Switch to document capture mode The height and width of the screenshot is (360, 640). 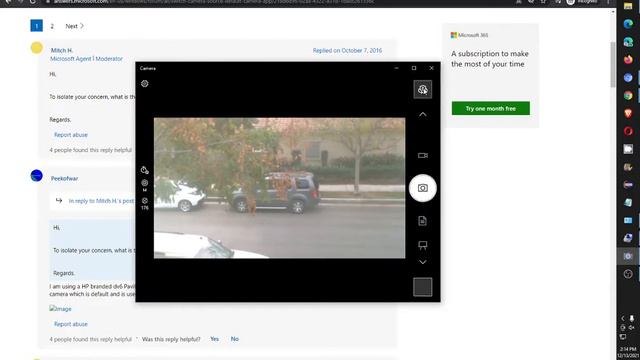(422, 221)
